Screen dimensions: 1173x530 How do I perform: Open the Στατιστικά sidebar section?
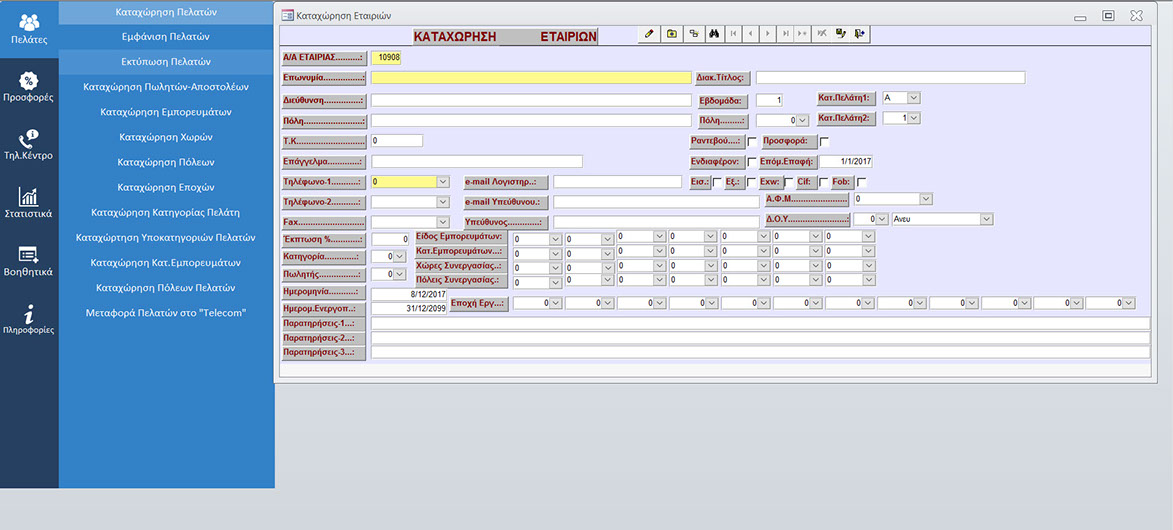[x=29, y=203]
